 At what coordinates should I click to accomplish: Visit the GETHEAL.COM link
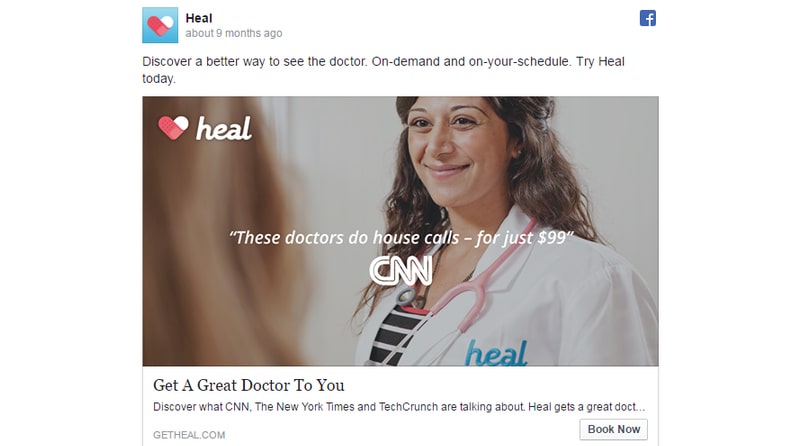[189, 435]
